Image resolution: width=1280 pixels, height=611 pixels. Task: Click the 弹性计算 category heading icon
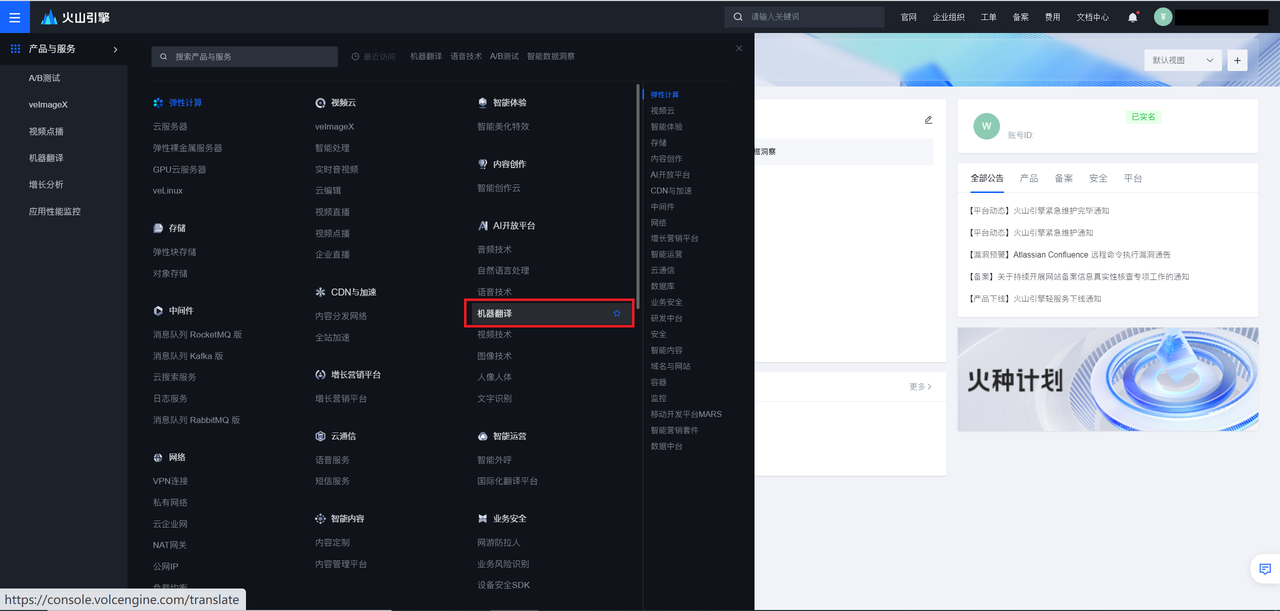(158, 103)
